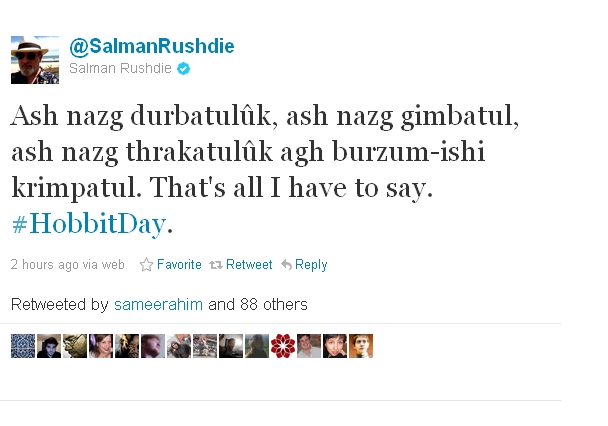Click the blue verified badge
Viewport: 608px width, 426px height.
(183, 69)
